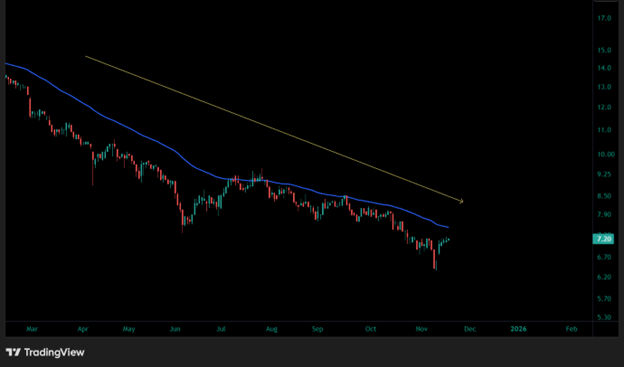Select the 7.90 price scale value

(604, 215)
